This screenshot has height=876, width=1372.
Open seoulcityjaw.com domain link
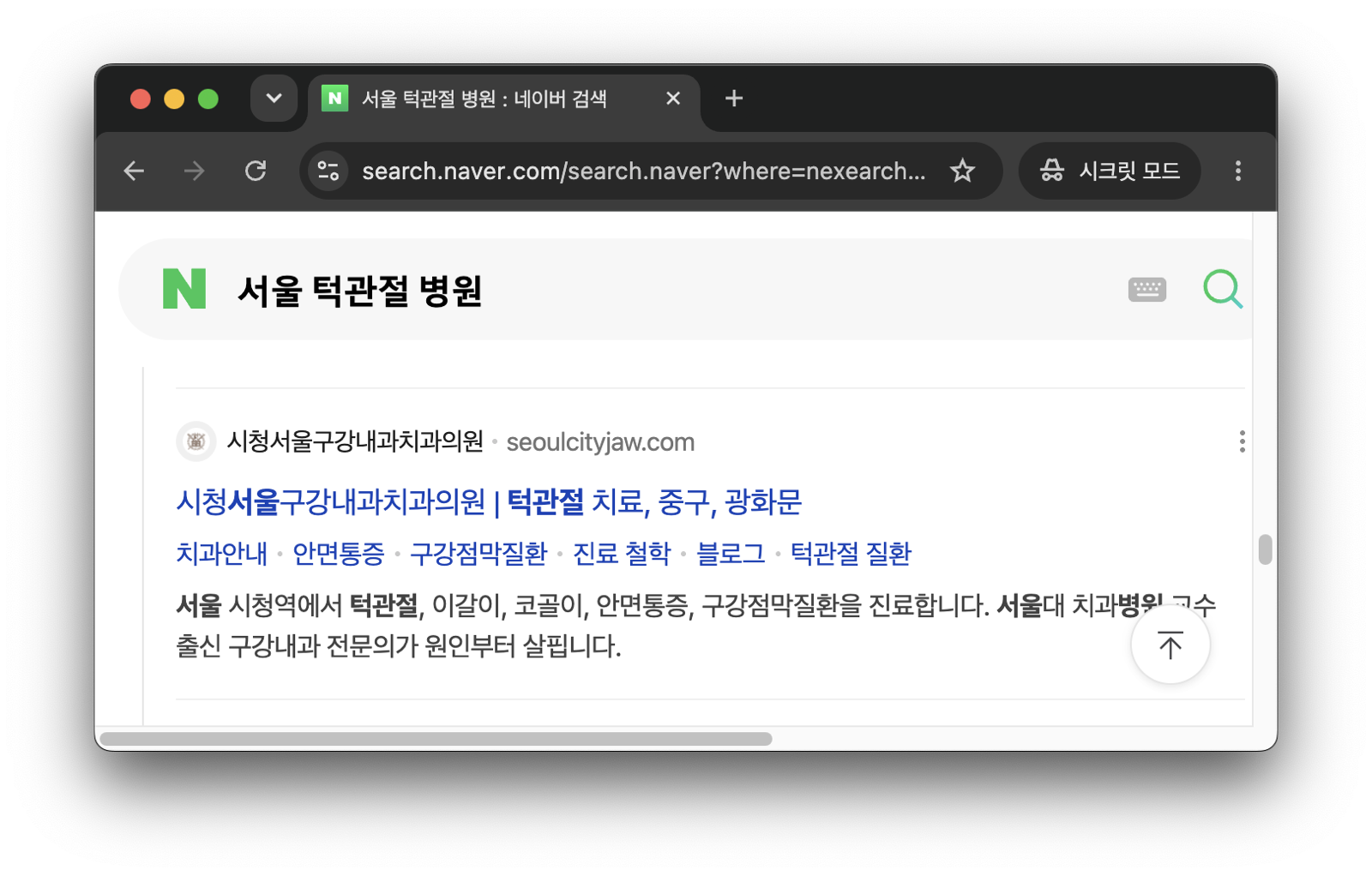click(x=600, y=442)
